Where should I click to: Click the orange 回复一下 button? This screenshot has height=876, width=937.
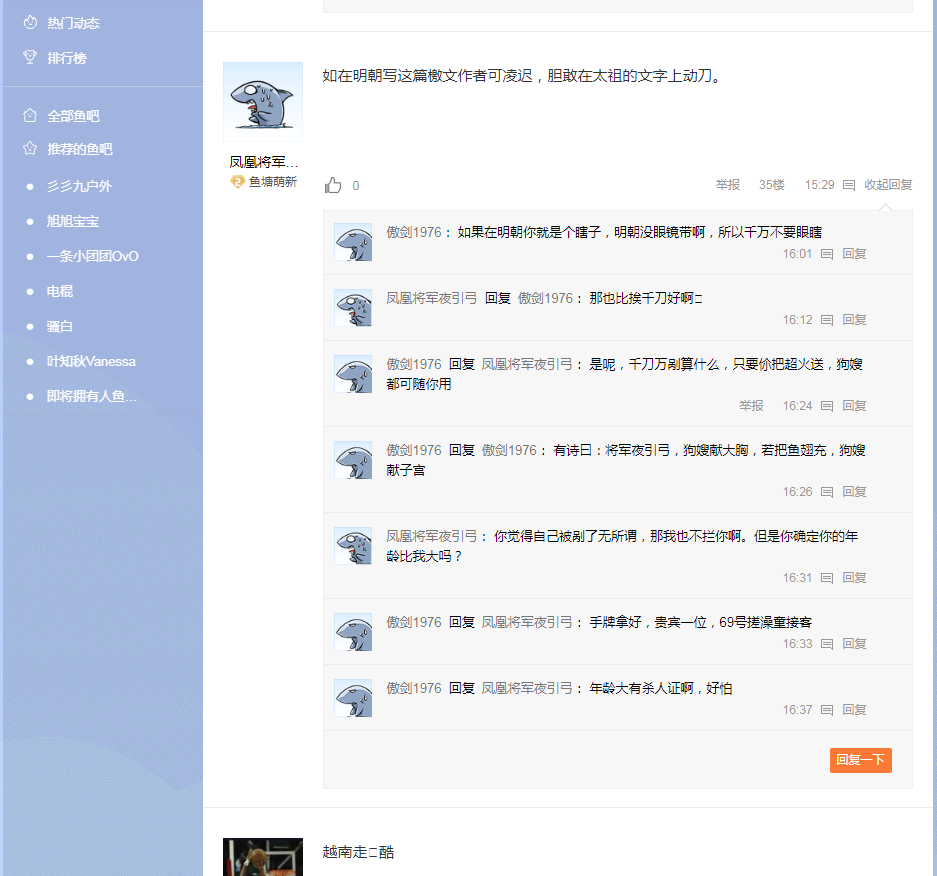[x=860, y=760]
